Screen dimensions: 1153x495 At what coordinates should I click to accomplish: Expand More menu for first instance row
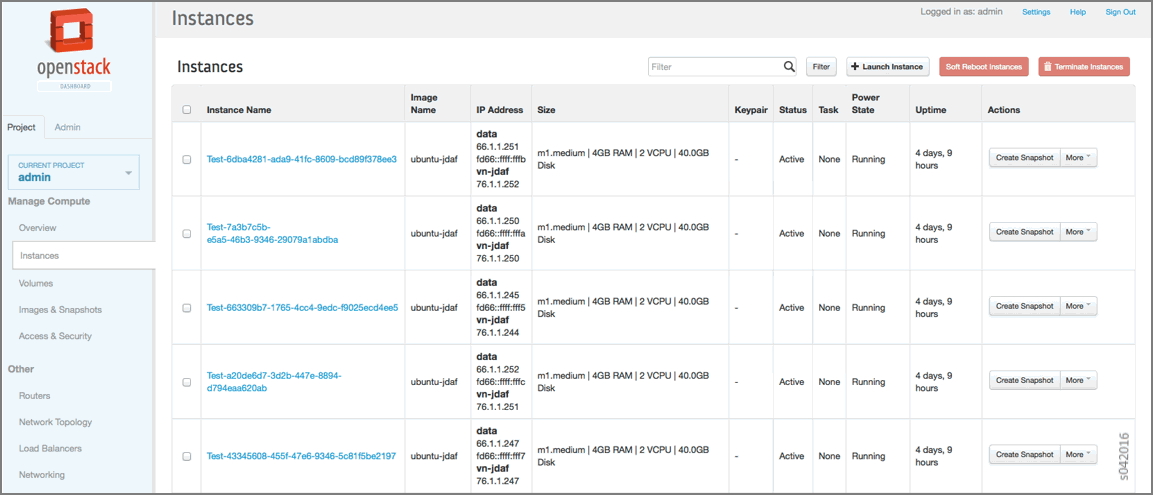point(1078,158)
